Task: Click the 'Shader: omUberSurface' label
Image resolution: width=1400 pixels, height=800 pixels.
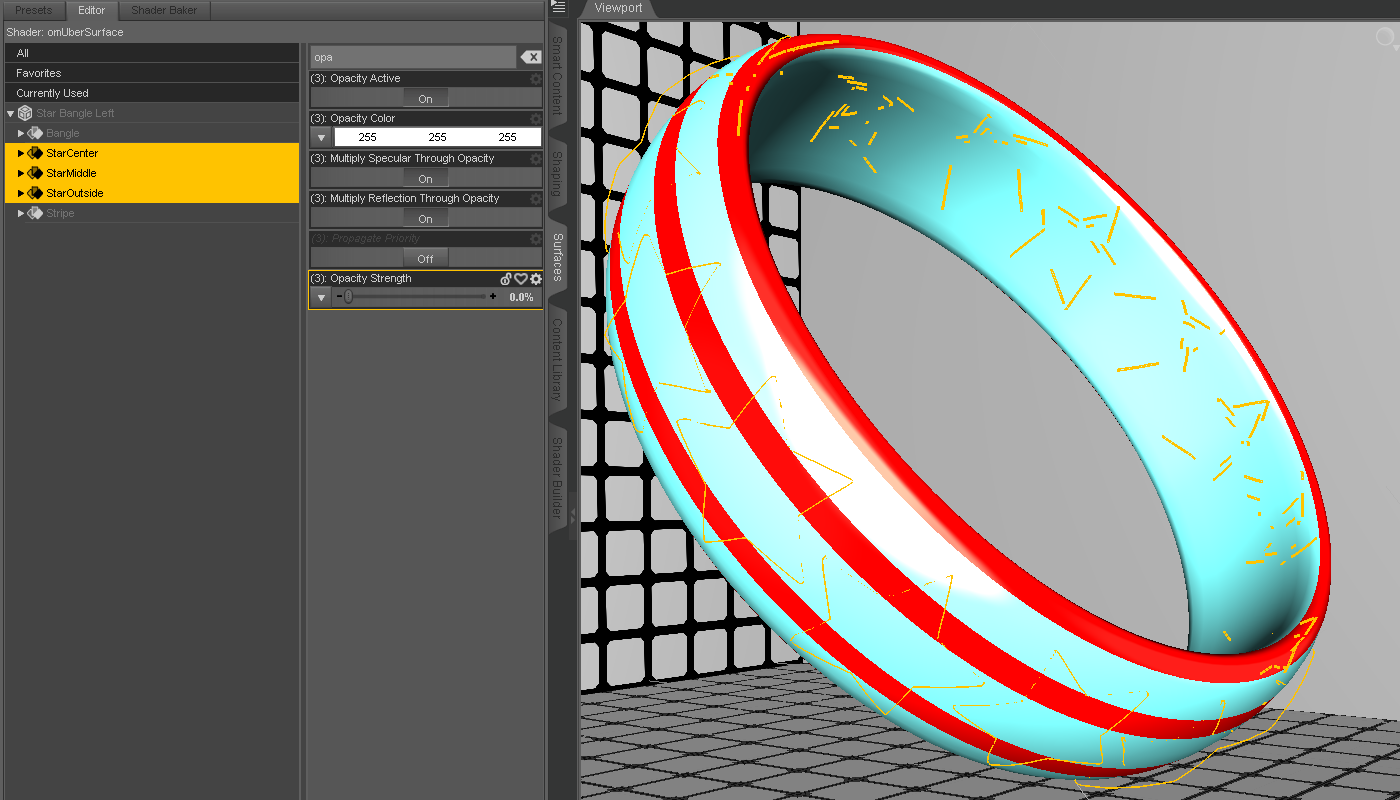Action: (65, 33)
